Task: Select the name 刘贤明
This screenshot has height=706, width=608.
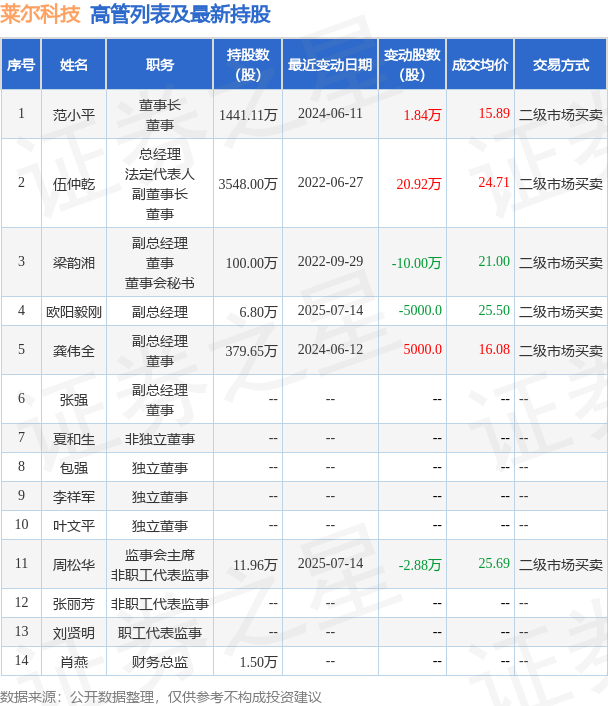Action: (x=74, y=633)
